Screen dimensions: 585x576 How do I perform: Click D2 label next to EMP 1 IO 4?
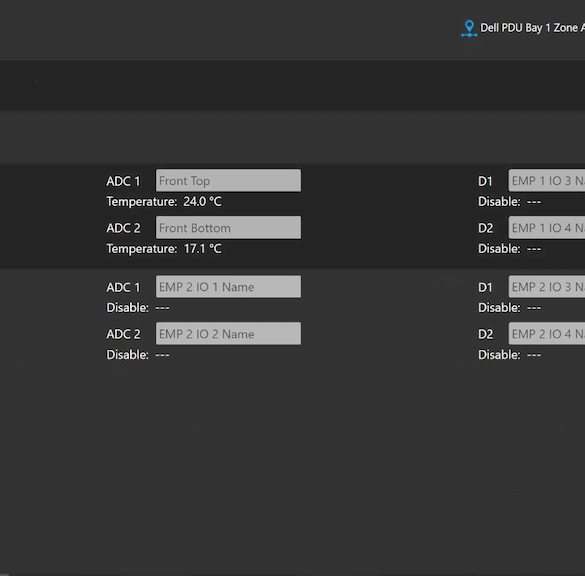tap(485, 228)
